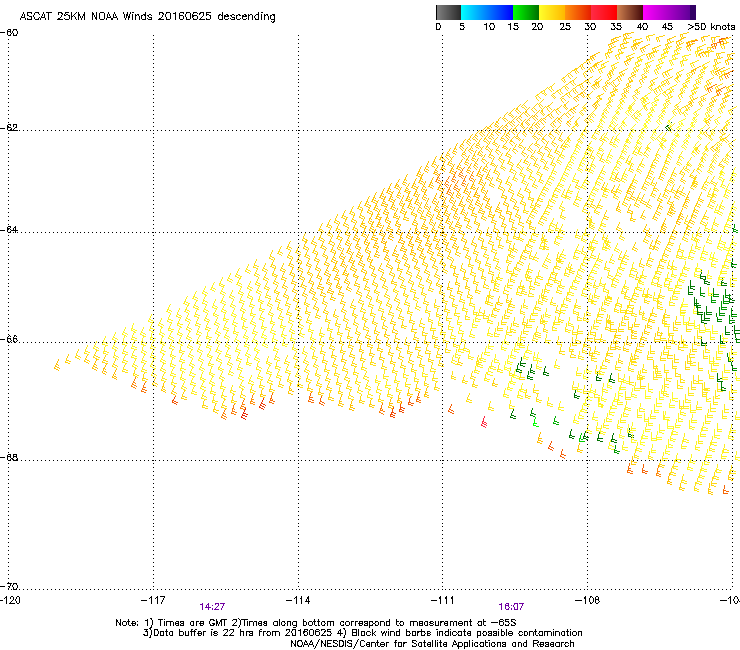Click the chart title 'ASCAT 25KM NOAA Winds 20160625 descending'
This screenshot has width=740, height=650.
[x=147, y=17]
